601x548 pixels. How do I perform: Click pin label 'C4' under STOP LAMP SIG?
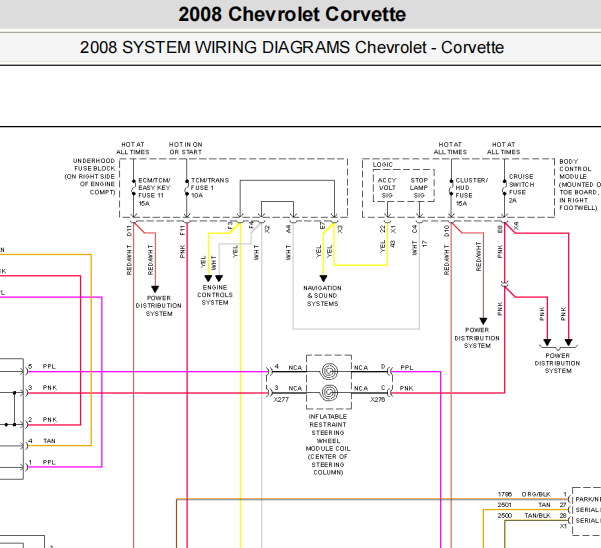pyautogui.click(x=414, y=229)
